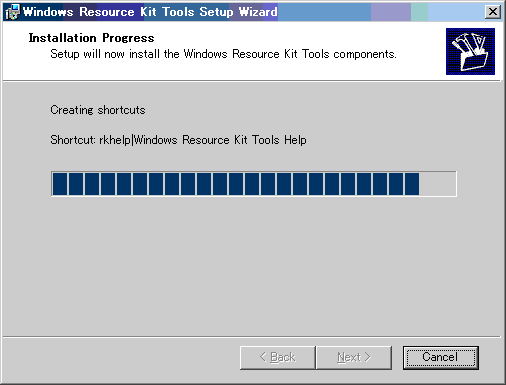Click the disabled Back button

tap(277, 357)
